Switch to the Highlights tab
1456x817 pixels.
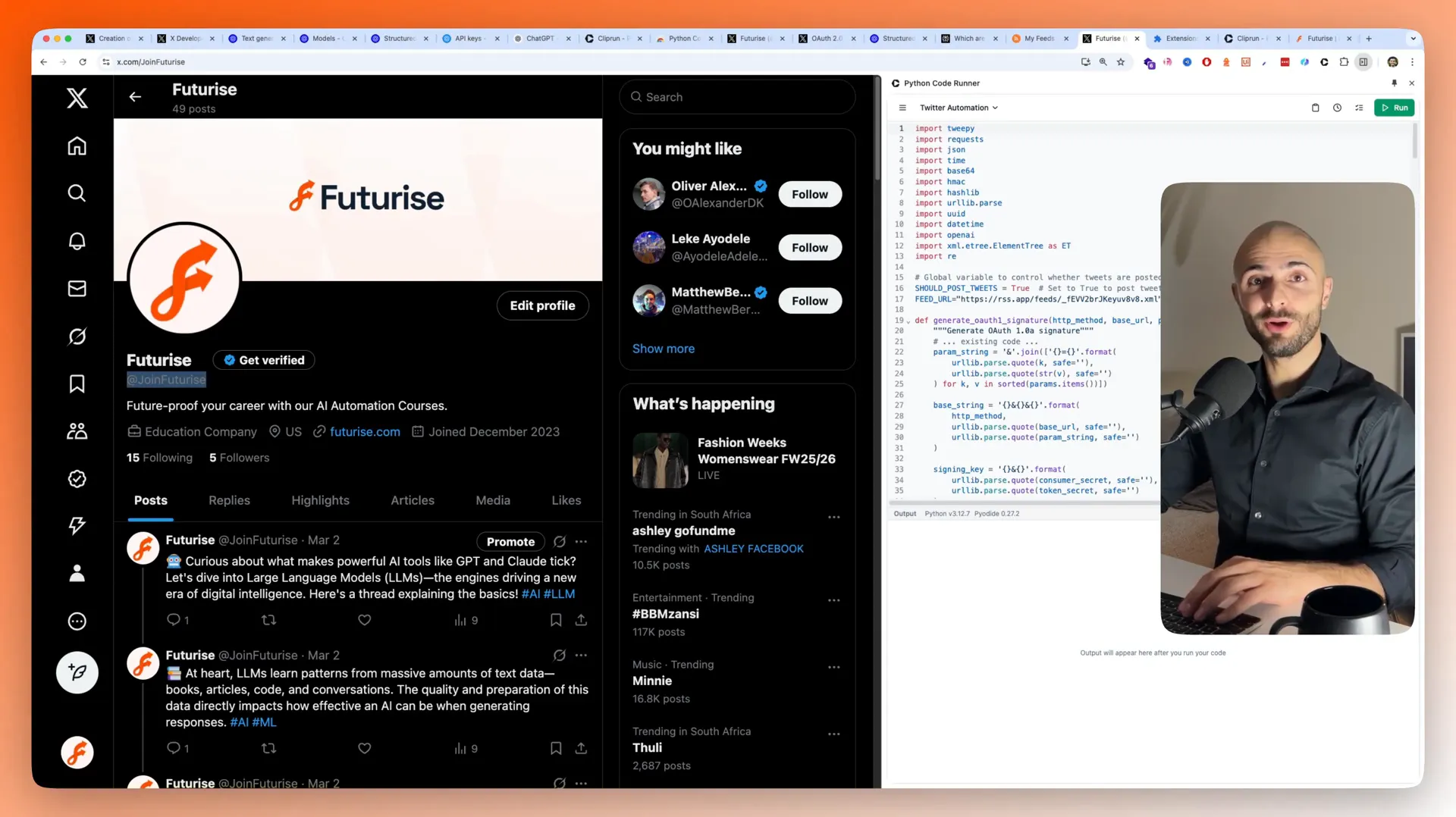[320, 500]
